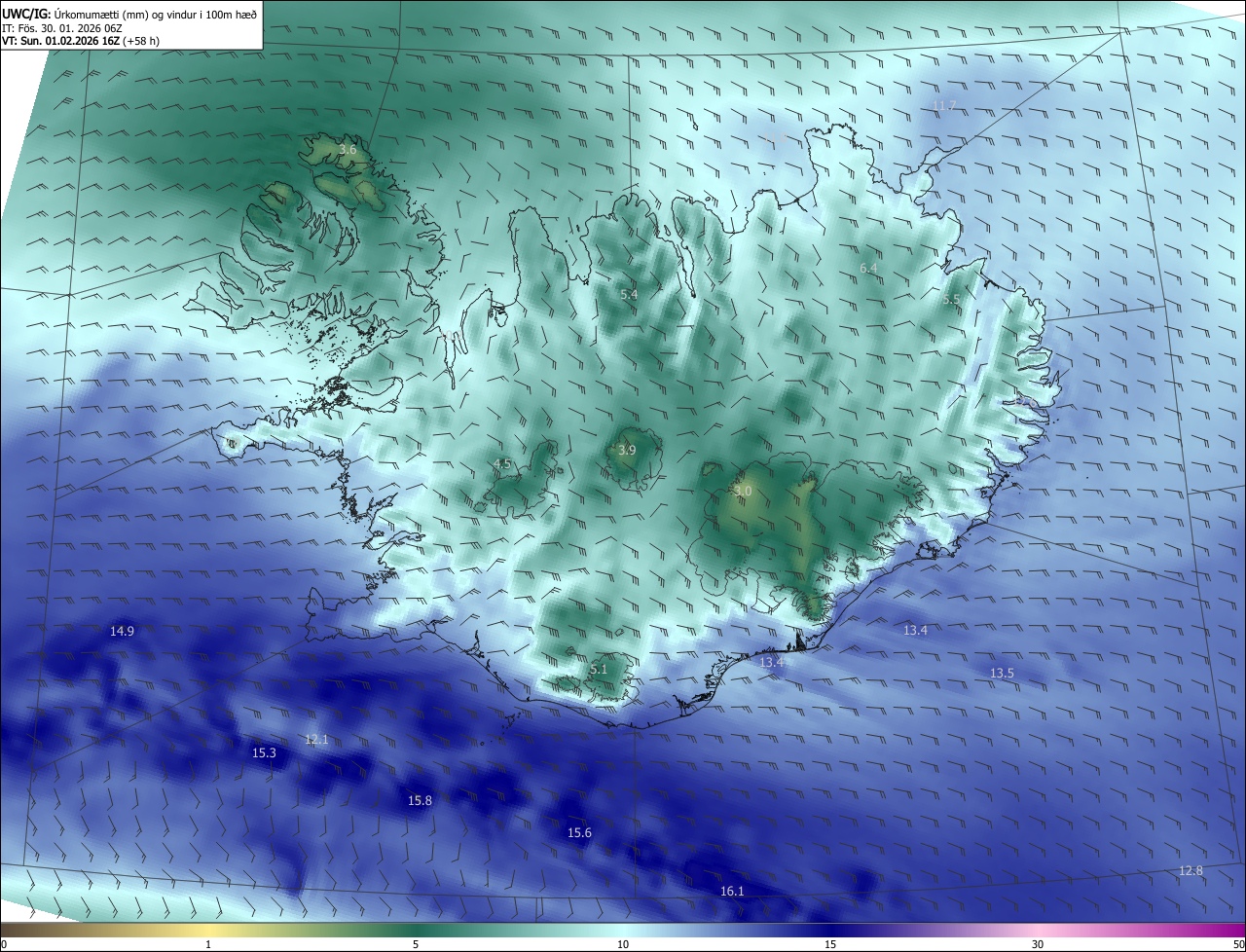The width and height of the screenshot is (1246, 952).
Task: Select the 12.8 value label
Action: [x=1191, y=870]
